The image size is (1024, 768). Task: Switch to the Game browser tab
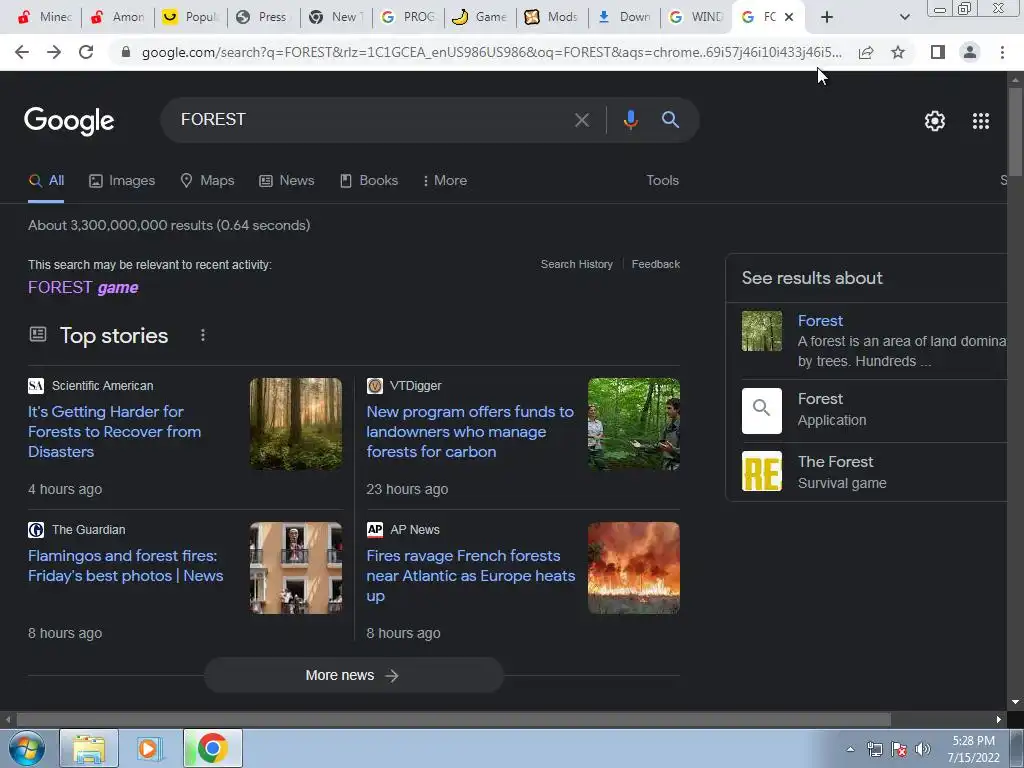click(x=480, y=17)
